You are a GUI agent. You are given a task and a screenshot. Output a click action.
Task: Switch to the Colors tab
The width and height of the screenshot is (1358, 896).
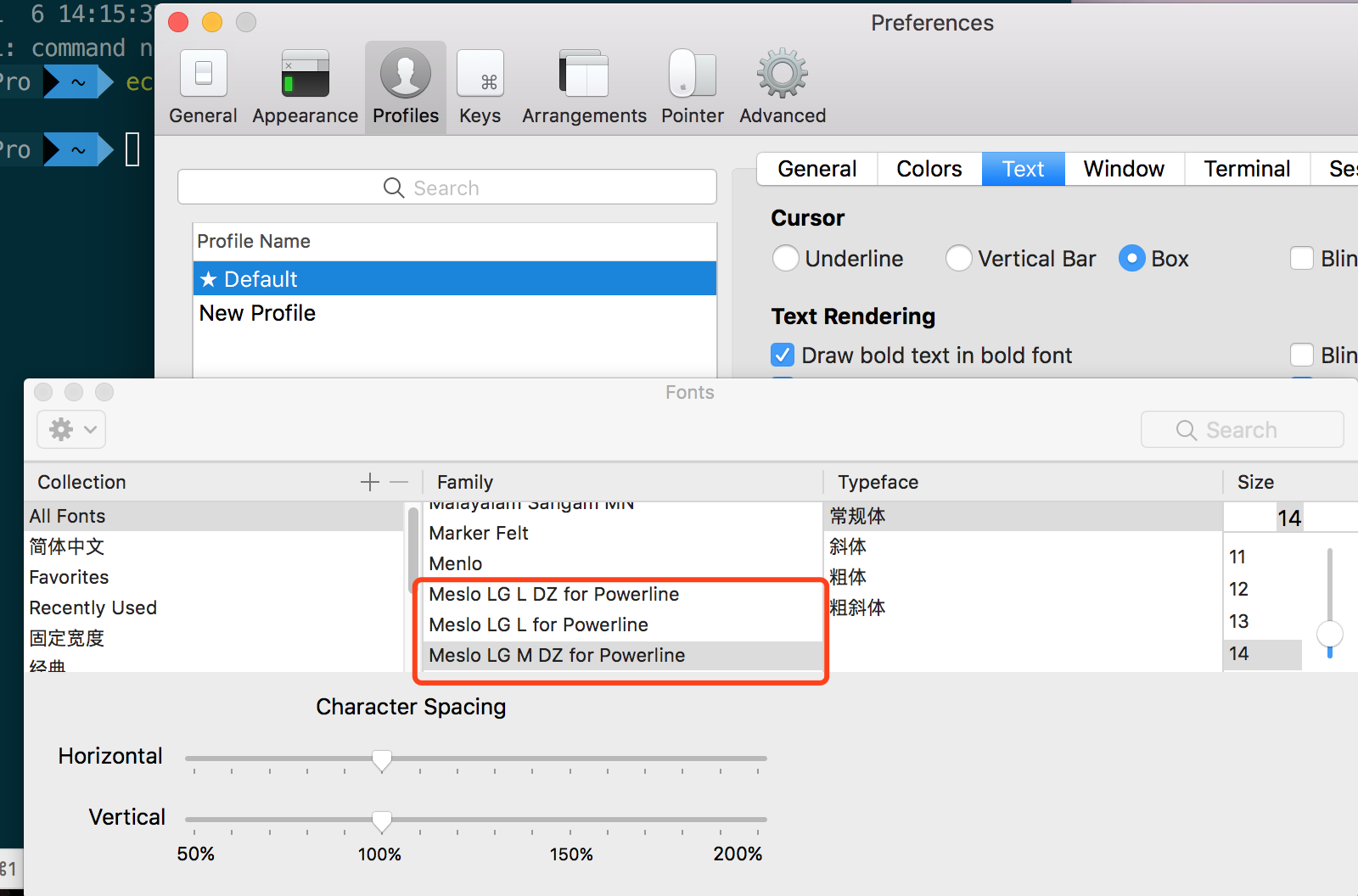click(929, 169)
